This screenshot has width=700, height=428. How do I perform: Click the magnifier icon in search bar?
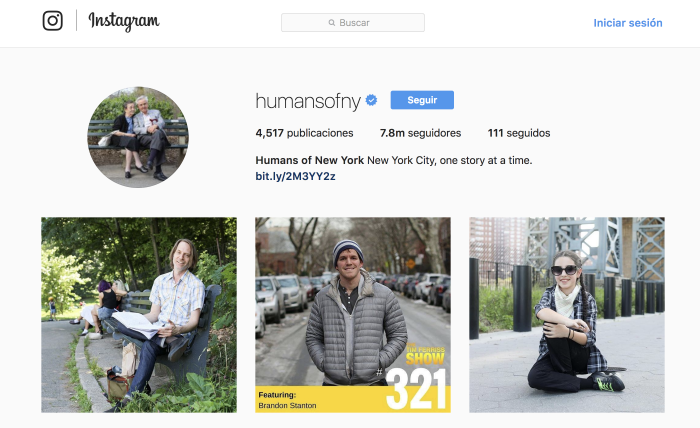(332, 23)
